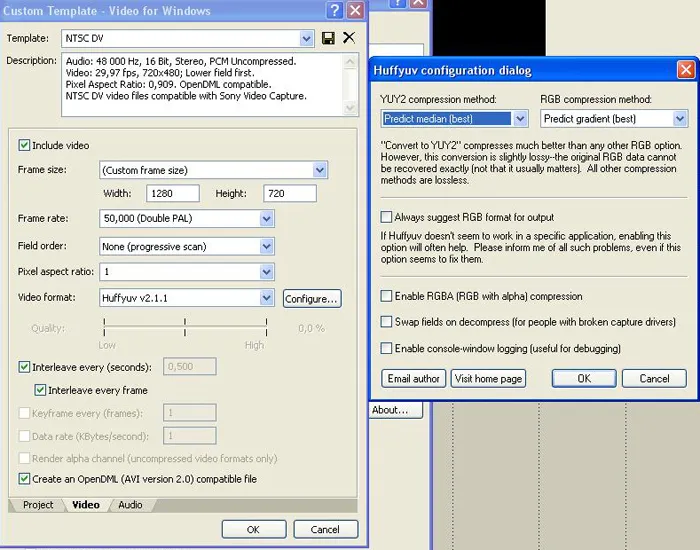Viewport: 700px width, 550px height.
Task: Click the help question mark button
Action: [x=334, y=11]
